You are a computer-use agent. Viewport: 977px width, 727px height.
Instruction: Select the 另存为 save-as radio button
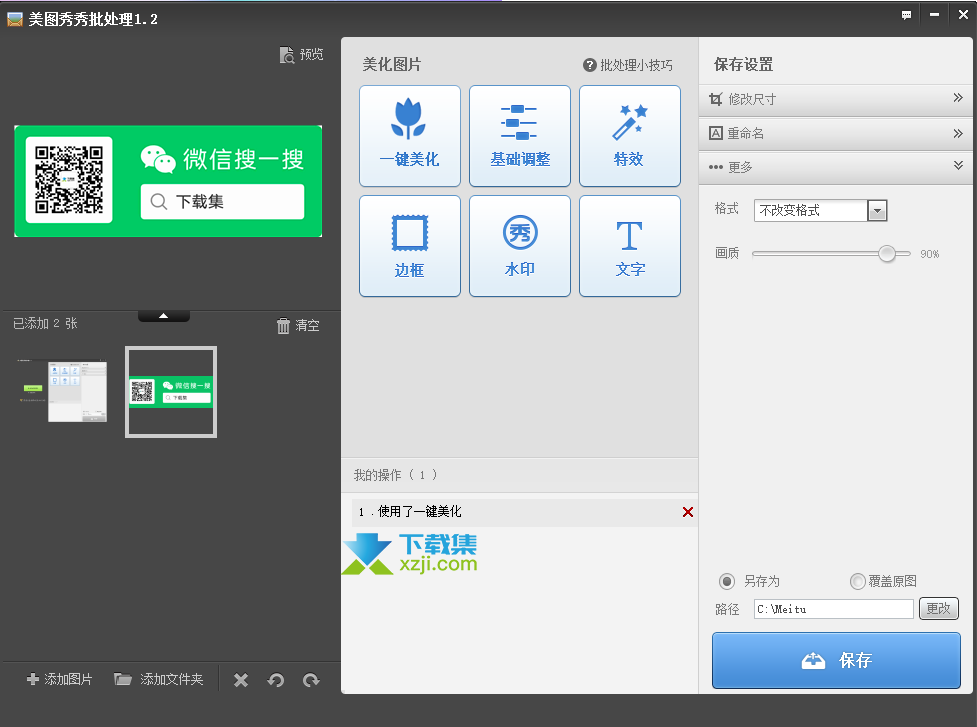tap(727, 581)
